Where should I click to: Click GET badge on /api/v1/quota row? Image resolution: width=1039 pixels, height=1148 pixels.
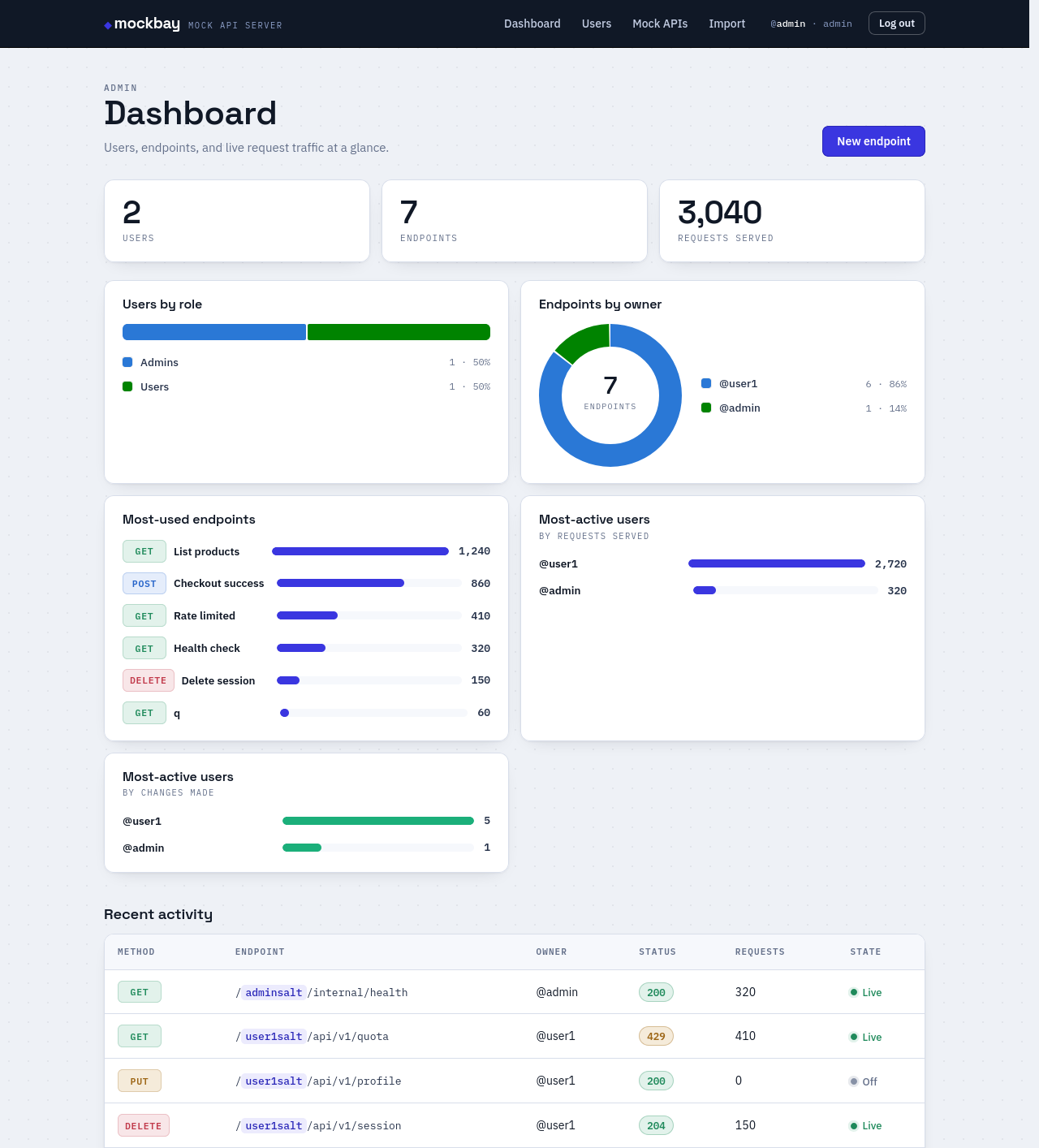click(x=140, y=1037)
